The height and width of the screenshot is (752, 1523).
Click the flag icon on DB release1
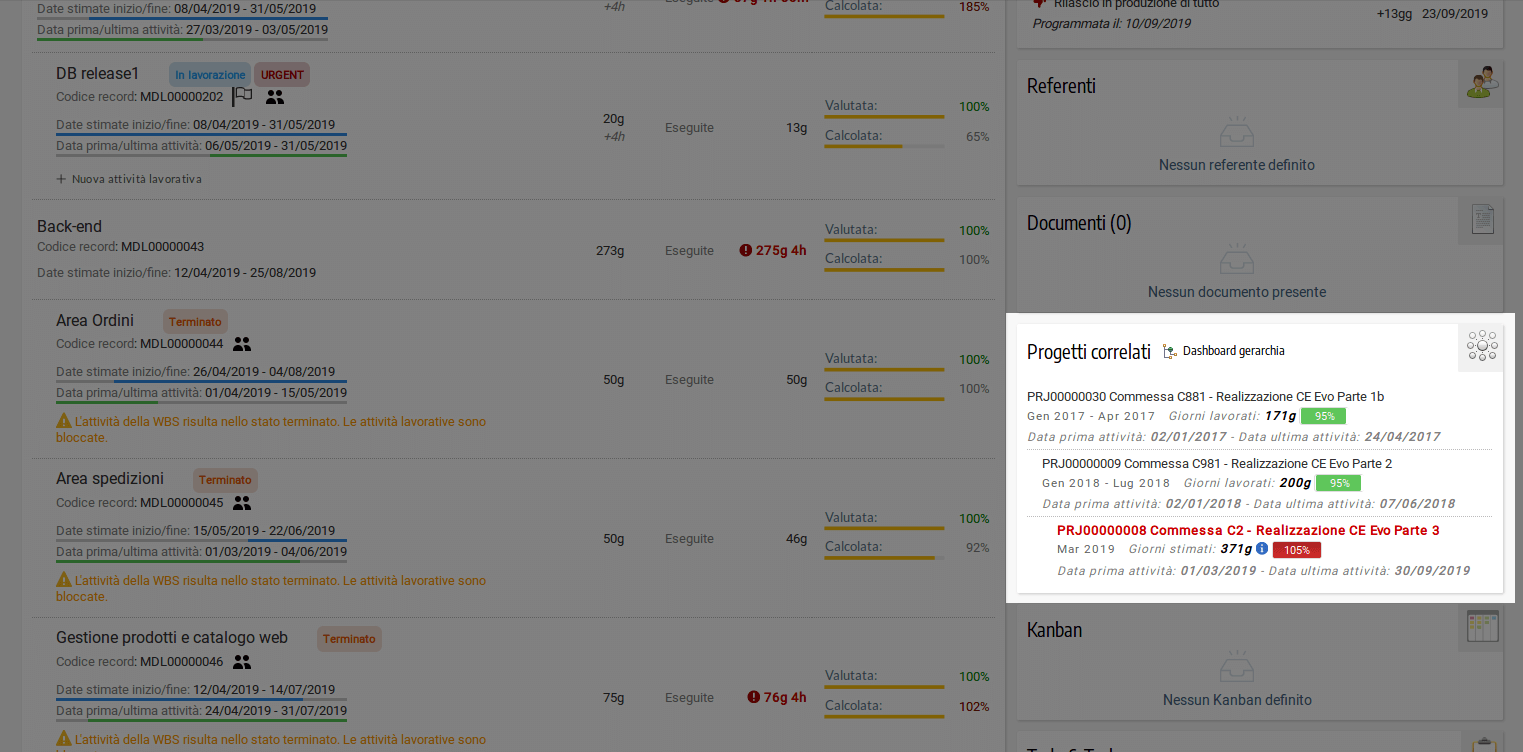click(x=242, y=97)
